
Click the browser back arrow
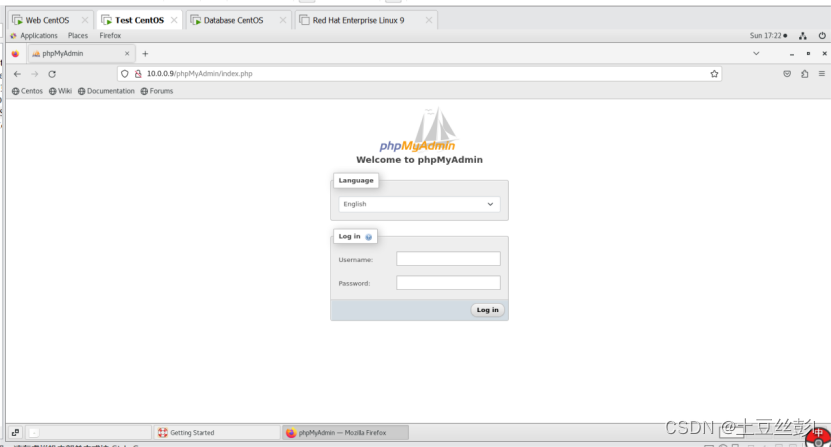(17, 74)
